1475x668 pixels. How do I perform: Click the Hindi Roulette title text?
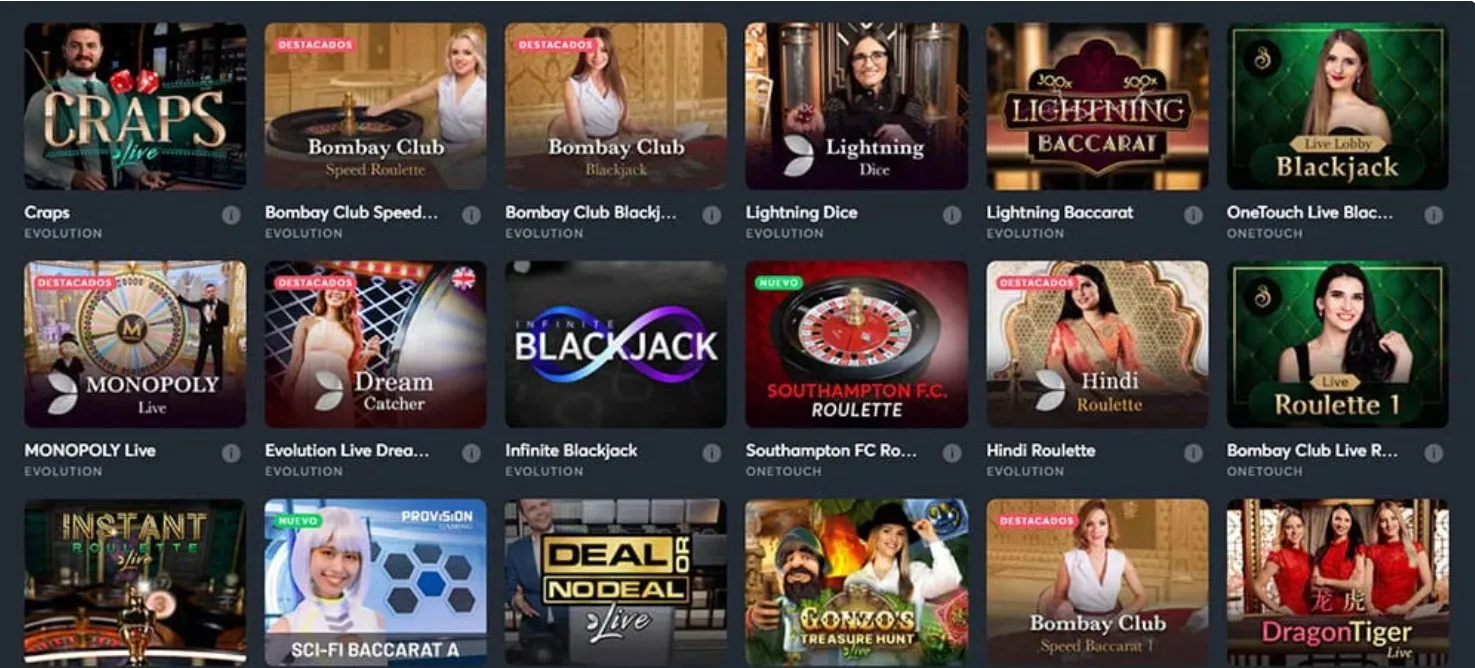coord(1041,451)
